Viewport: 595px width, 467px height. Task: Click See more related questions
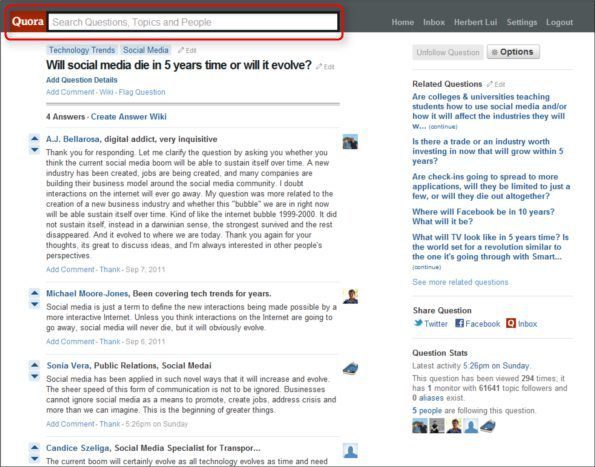[460, 282]
